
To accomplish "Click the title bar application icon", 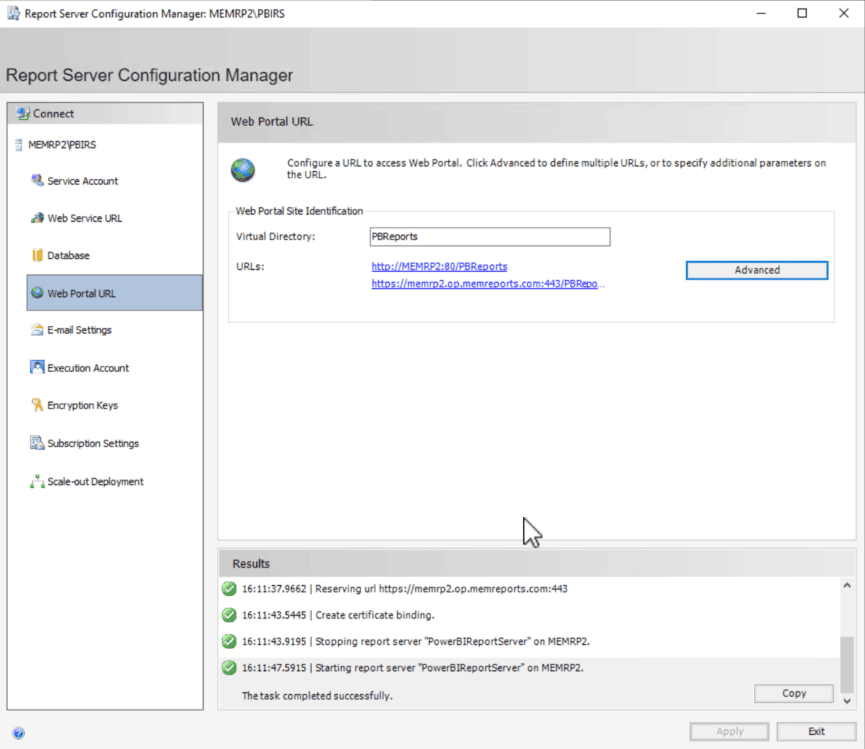I will click(x=13, y=13).
